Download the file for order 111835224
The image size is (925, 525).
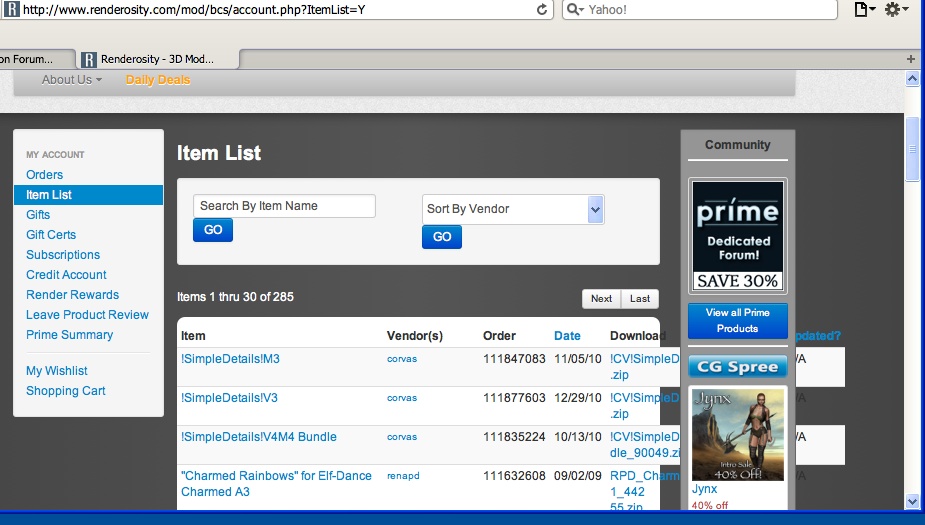644,444
